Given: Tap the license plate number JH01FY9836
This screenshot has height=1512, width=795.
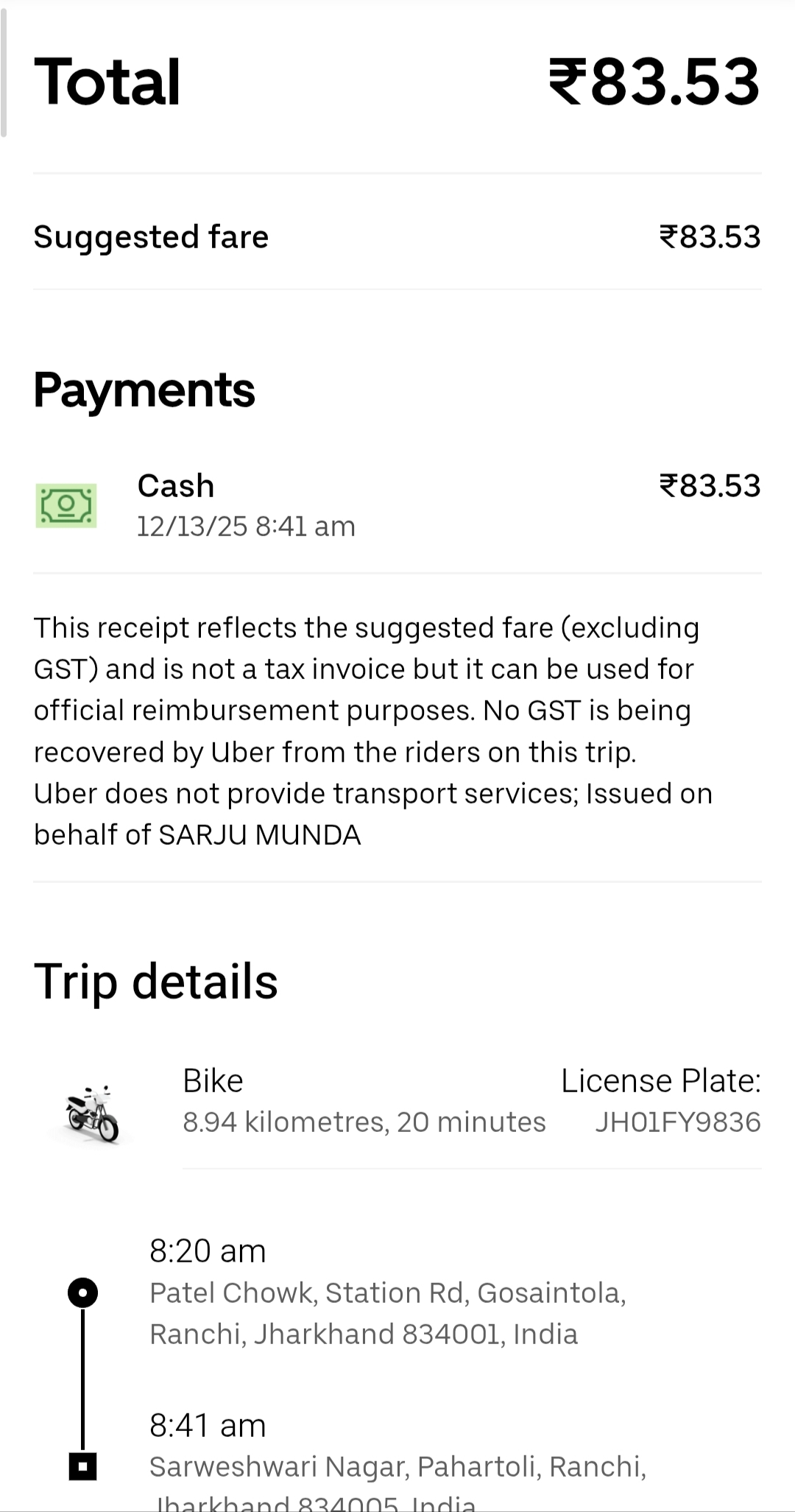Looking at the screenshot, I should coord(677,1122).
